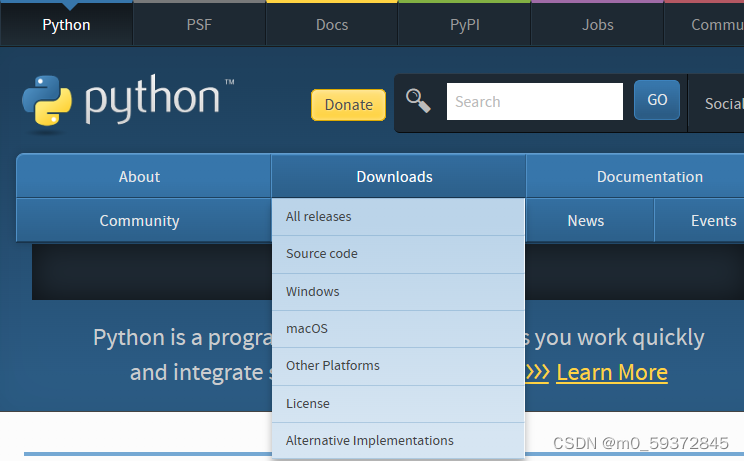Click the Python snake logo

[x=47, y=101]
